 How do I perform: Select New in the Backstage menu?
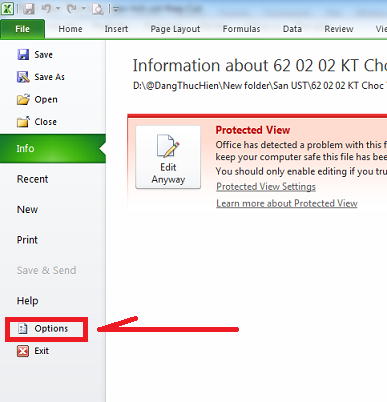coord(27,209)
